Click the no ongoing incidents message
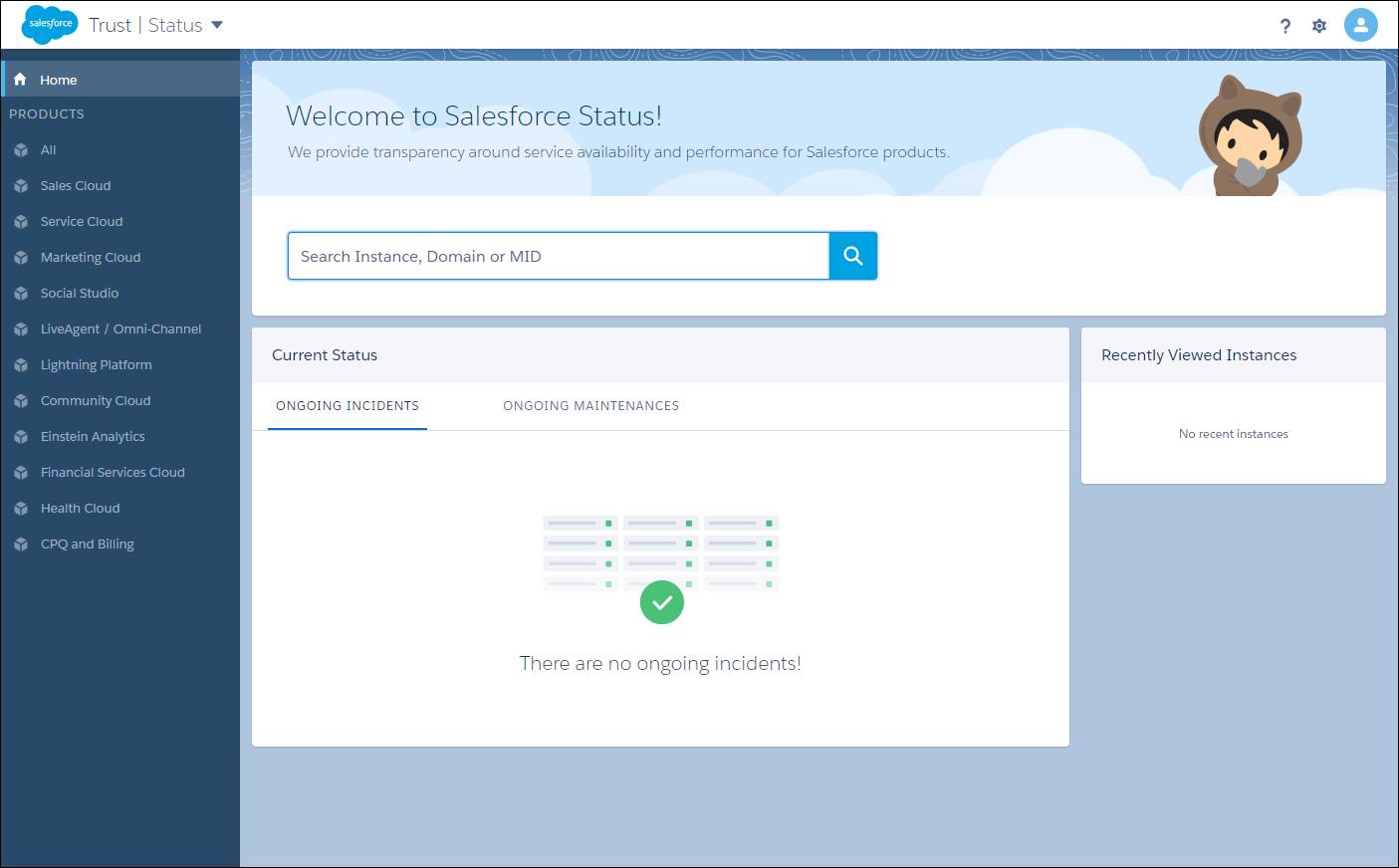 pos(660,664)
